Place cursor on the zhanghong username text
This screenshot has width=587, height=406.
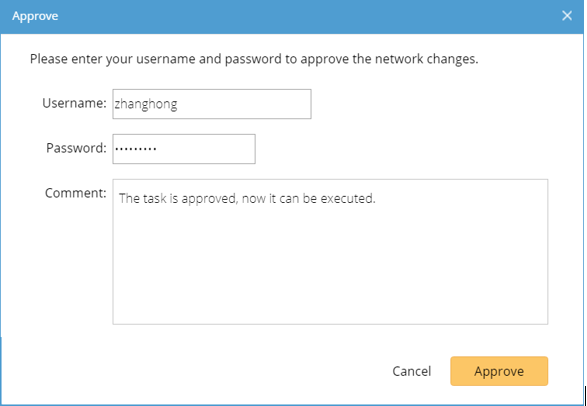(x=146, y=104)
